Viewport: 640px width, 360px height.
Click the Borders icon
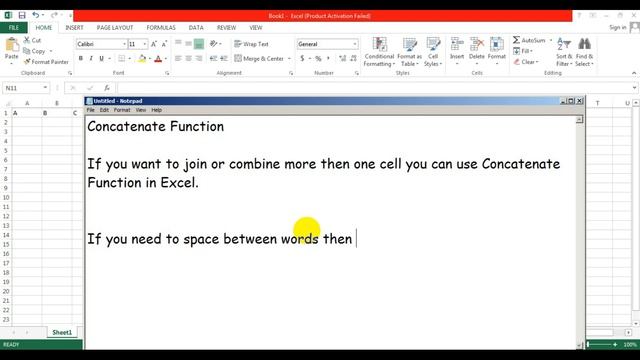click(122, 58)
